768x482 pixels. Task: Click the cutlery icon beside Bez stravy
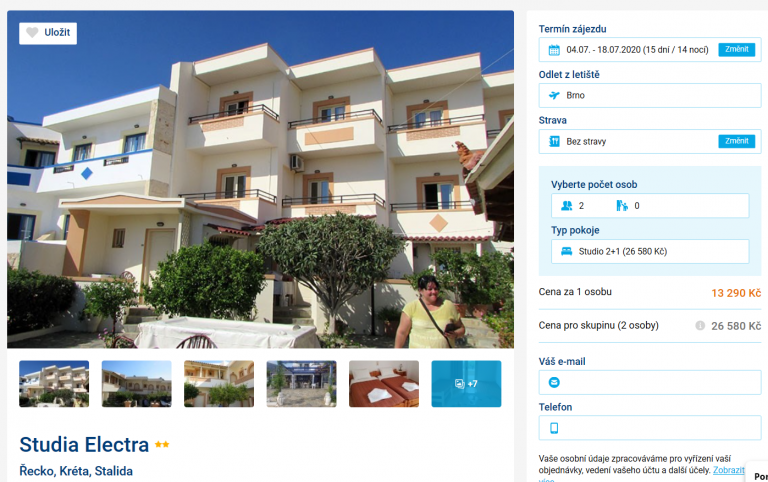coord(554,142)
